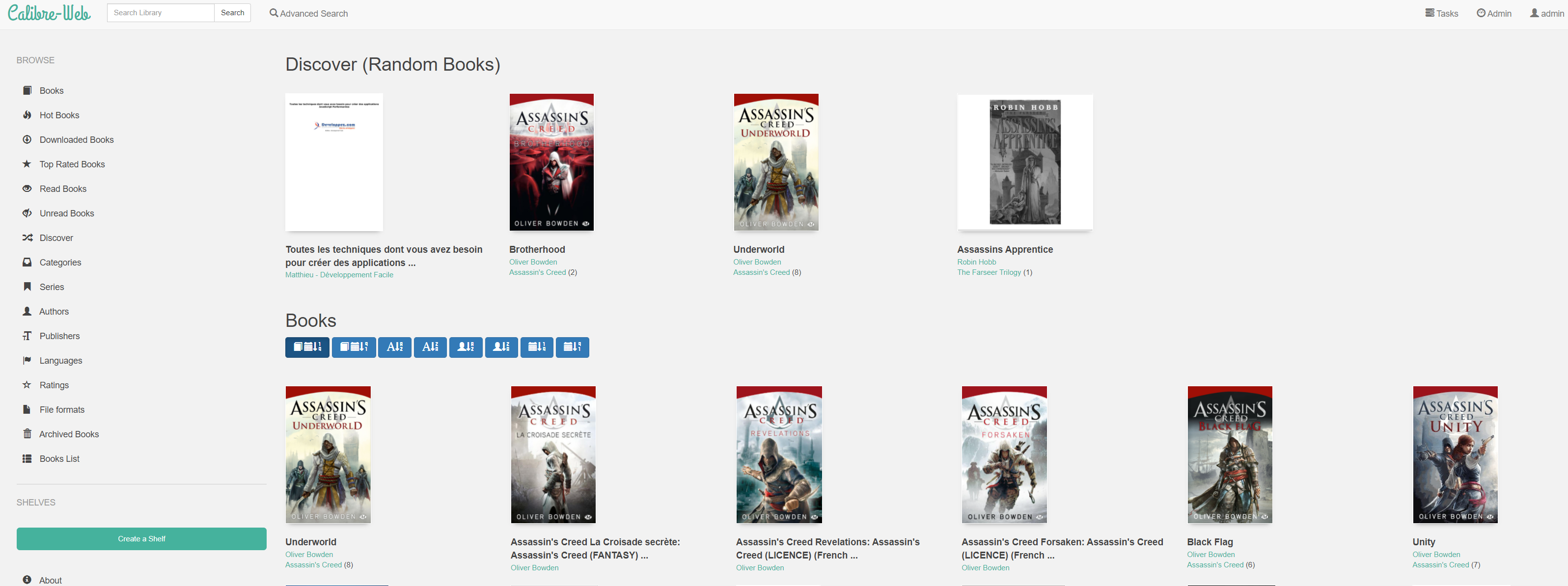Open Hot Books via the flame icon
The height and width of the screenshot is (586, 1568).
coord(27,115)
